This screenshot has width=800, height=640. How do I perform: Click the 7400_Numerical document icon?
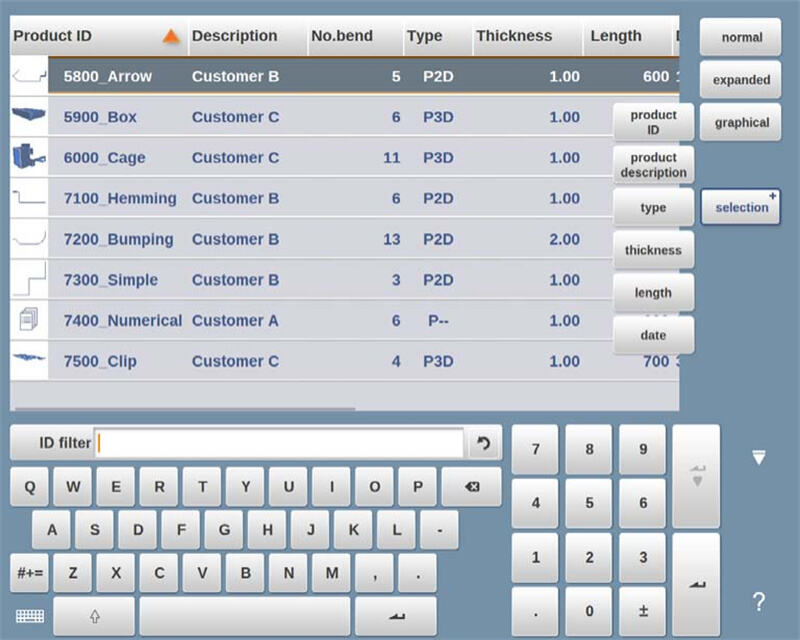(x=27, y=320)
